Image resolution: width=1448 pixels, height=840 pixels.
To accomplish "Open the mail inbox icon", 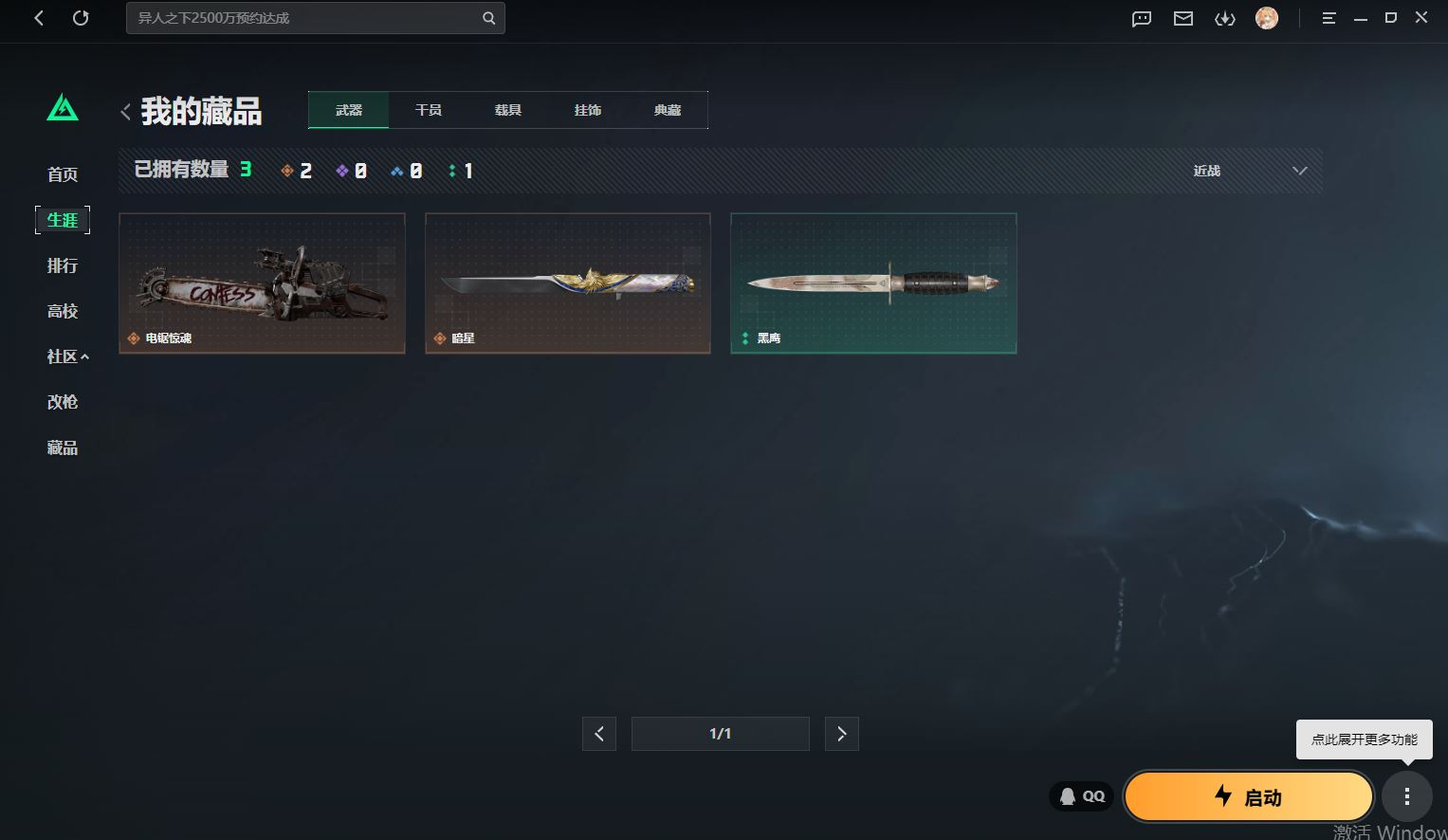I will (1182, 18).
